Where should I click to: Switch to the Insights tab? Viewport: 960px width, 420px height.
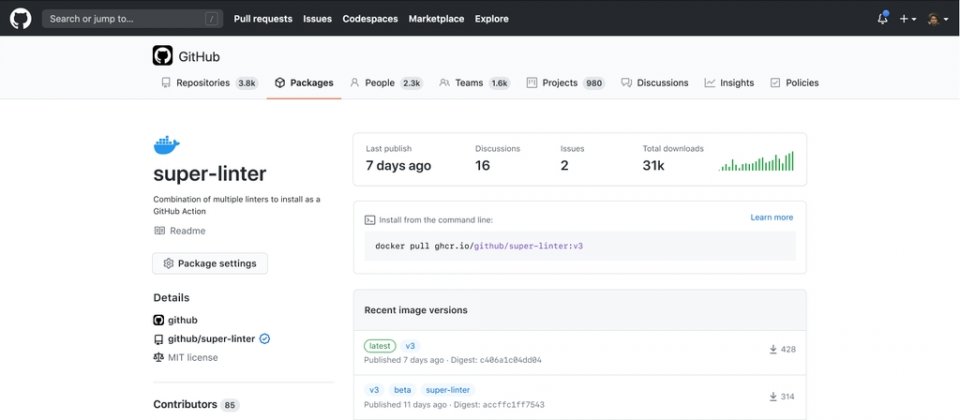[729, 83]
